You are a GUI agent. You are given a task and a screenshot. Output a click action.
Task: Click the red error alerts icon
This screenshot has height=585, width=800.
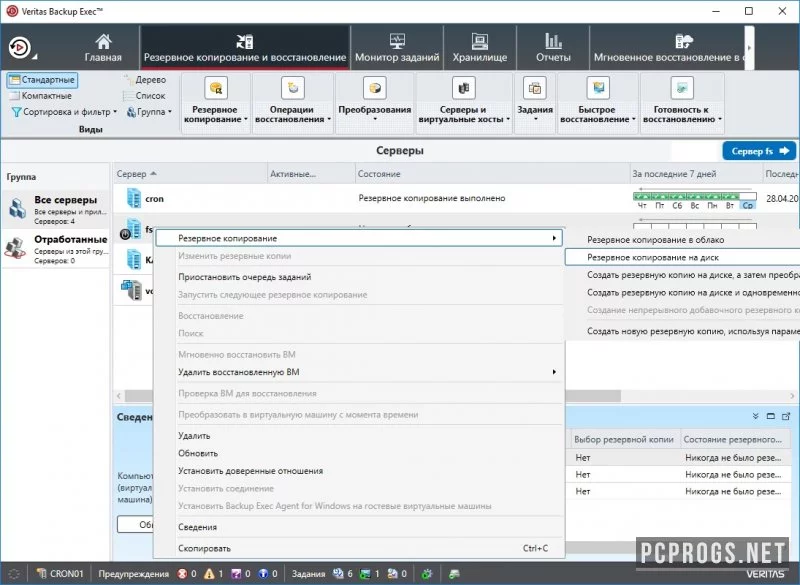(182, 573)
